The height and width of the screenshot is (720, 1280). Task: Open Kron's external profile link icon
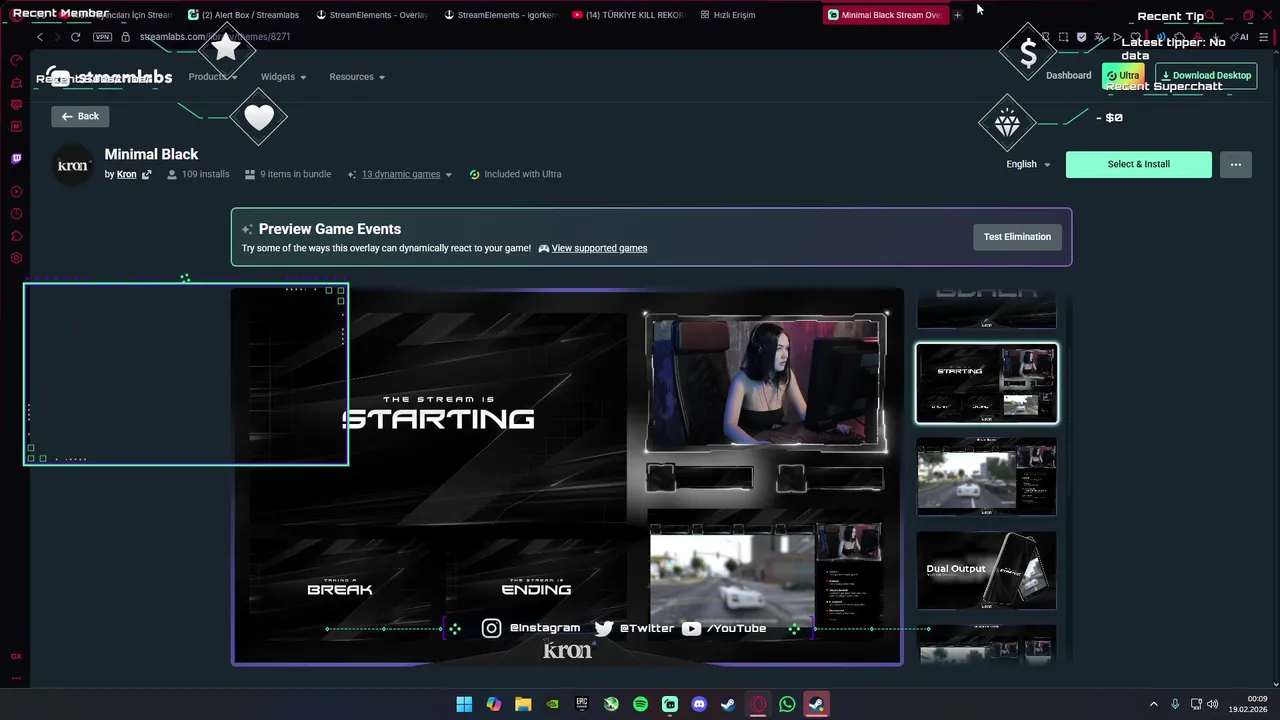[146, 174]
